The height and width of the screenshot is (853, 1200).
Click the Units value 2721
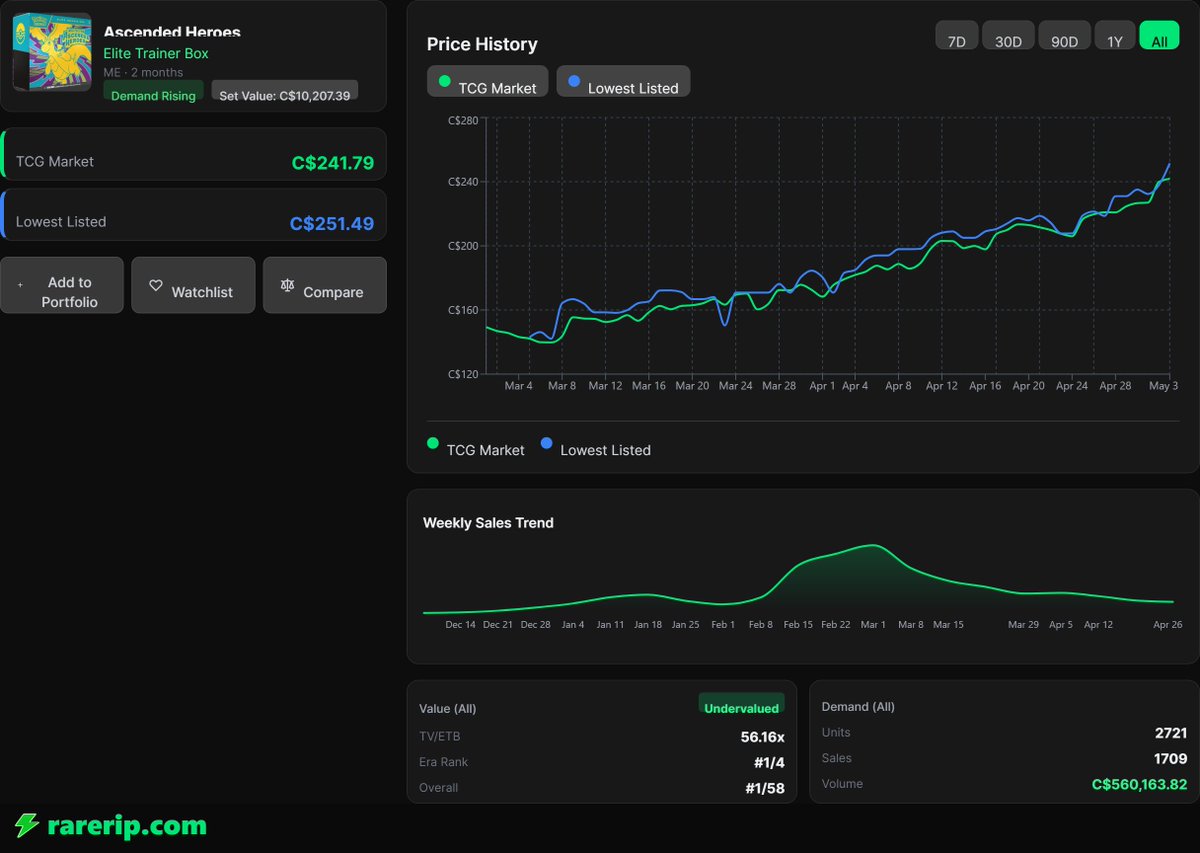click(1171, 733)
